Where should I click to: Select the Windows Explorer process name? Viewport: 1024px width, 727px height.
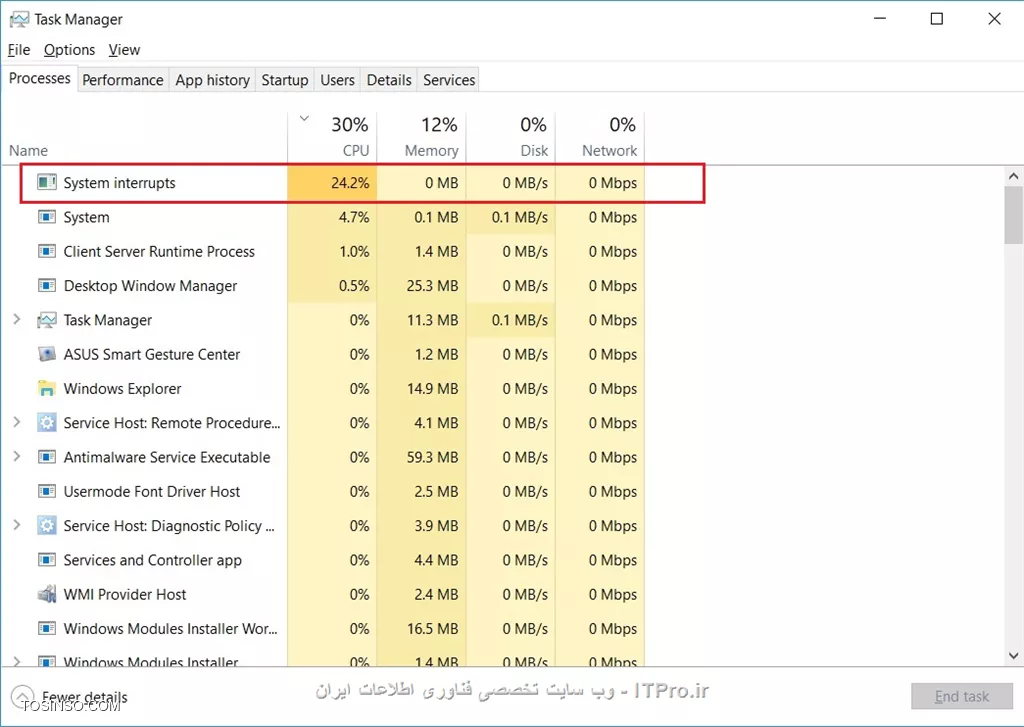tap(122, 389)
